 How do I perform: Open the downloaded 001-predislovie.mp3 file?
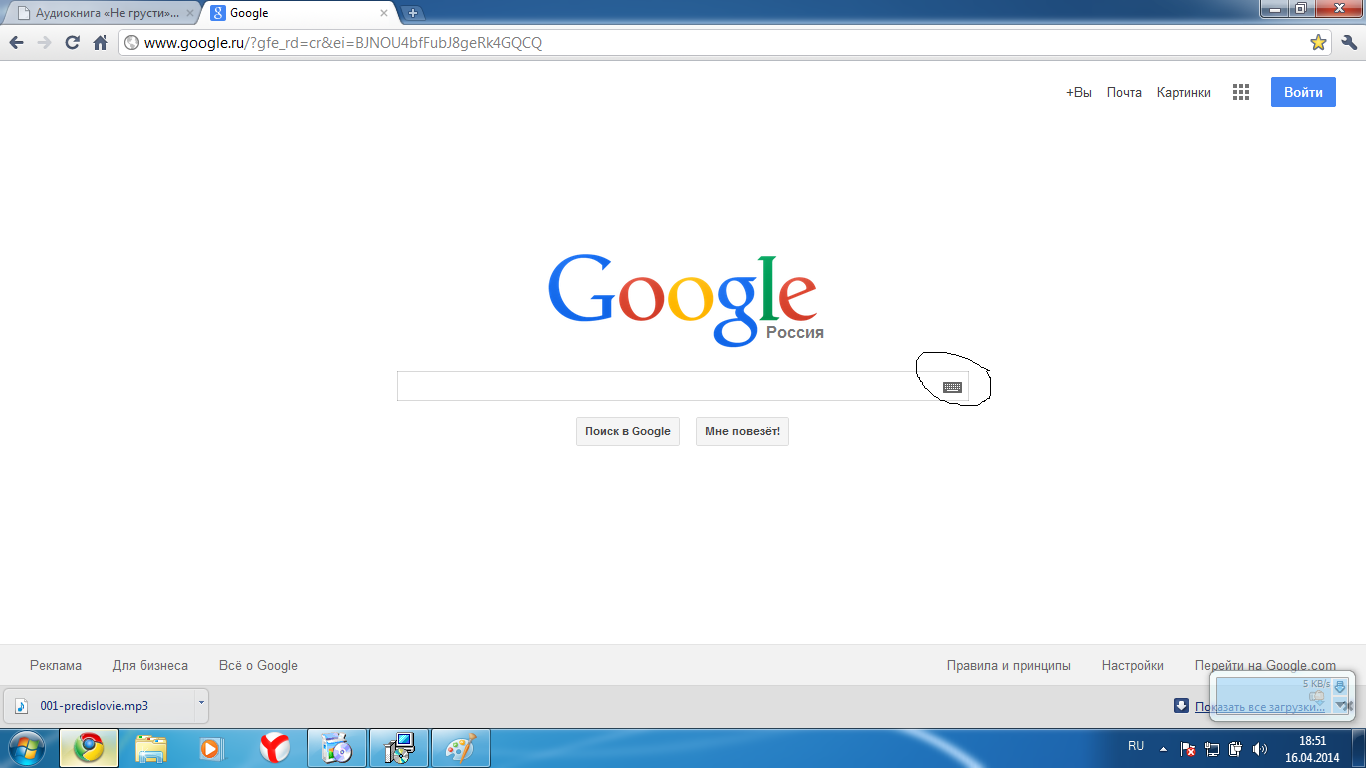[x=94, y=706]
